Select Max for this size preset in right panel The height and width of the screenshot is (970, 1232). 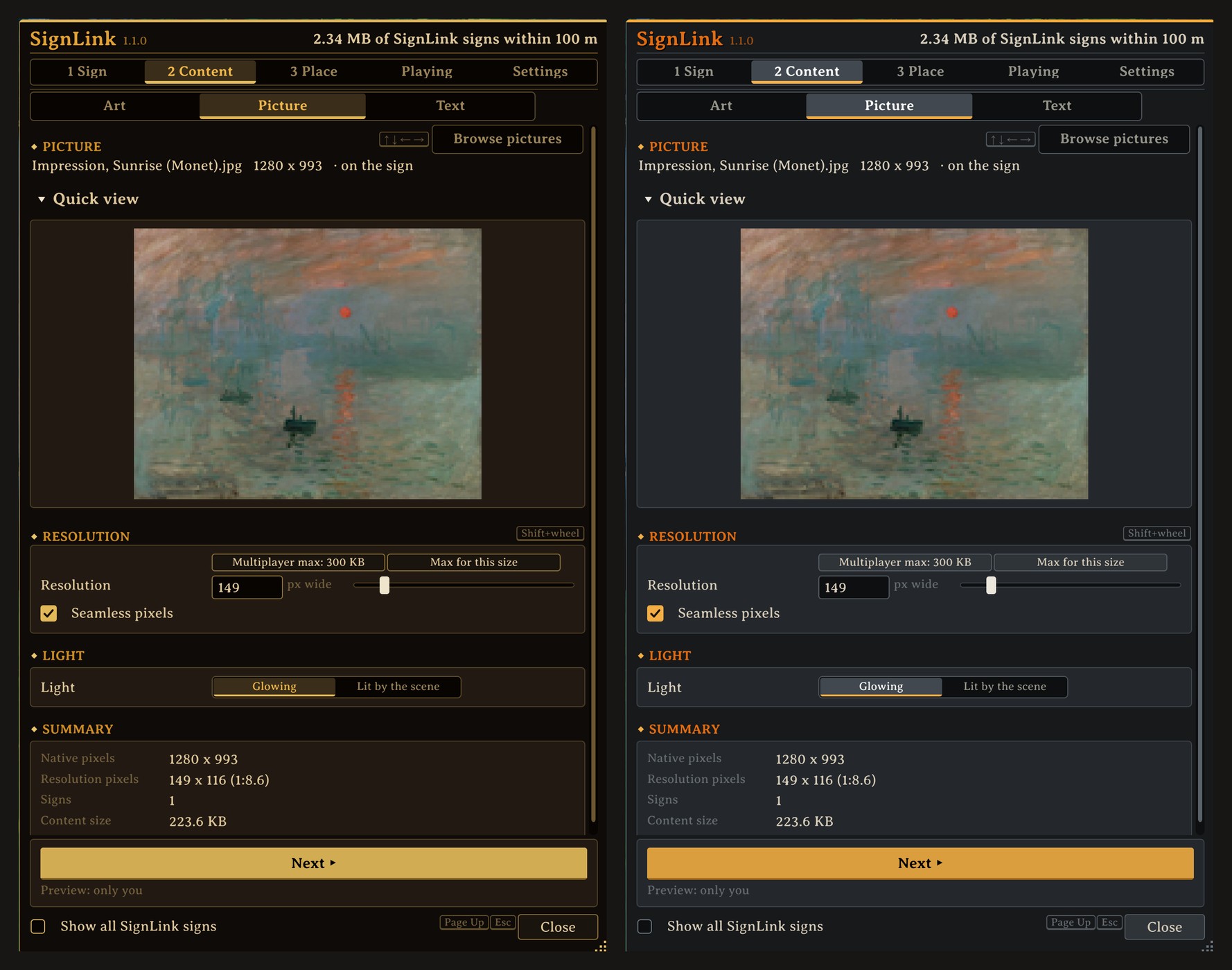click(x=1080, y=562)
